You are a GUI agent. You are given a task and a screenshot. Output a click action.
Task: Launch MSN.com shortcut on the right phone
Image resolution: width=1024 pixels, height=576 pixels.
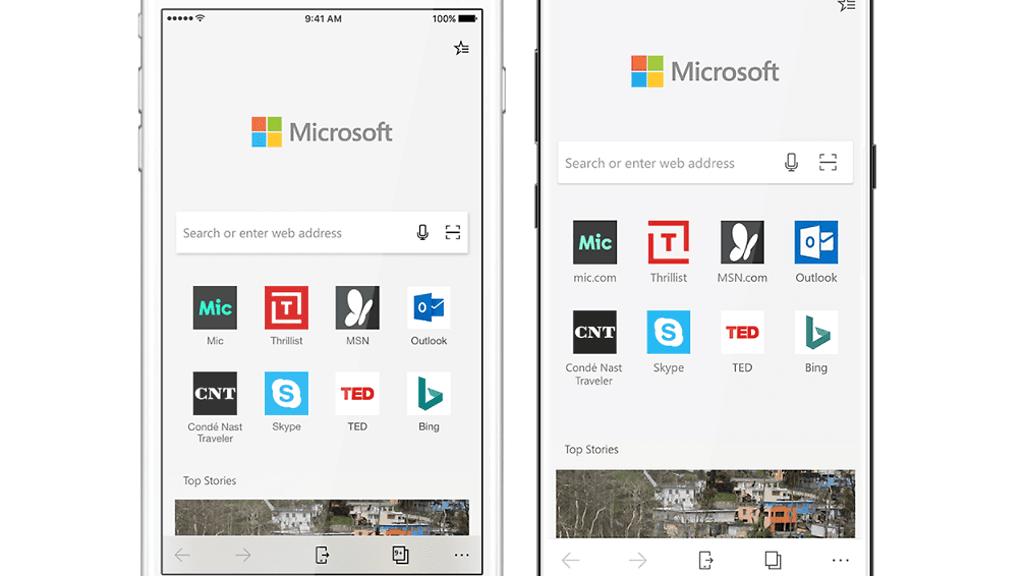(x=742, y=243)
